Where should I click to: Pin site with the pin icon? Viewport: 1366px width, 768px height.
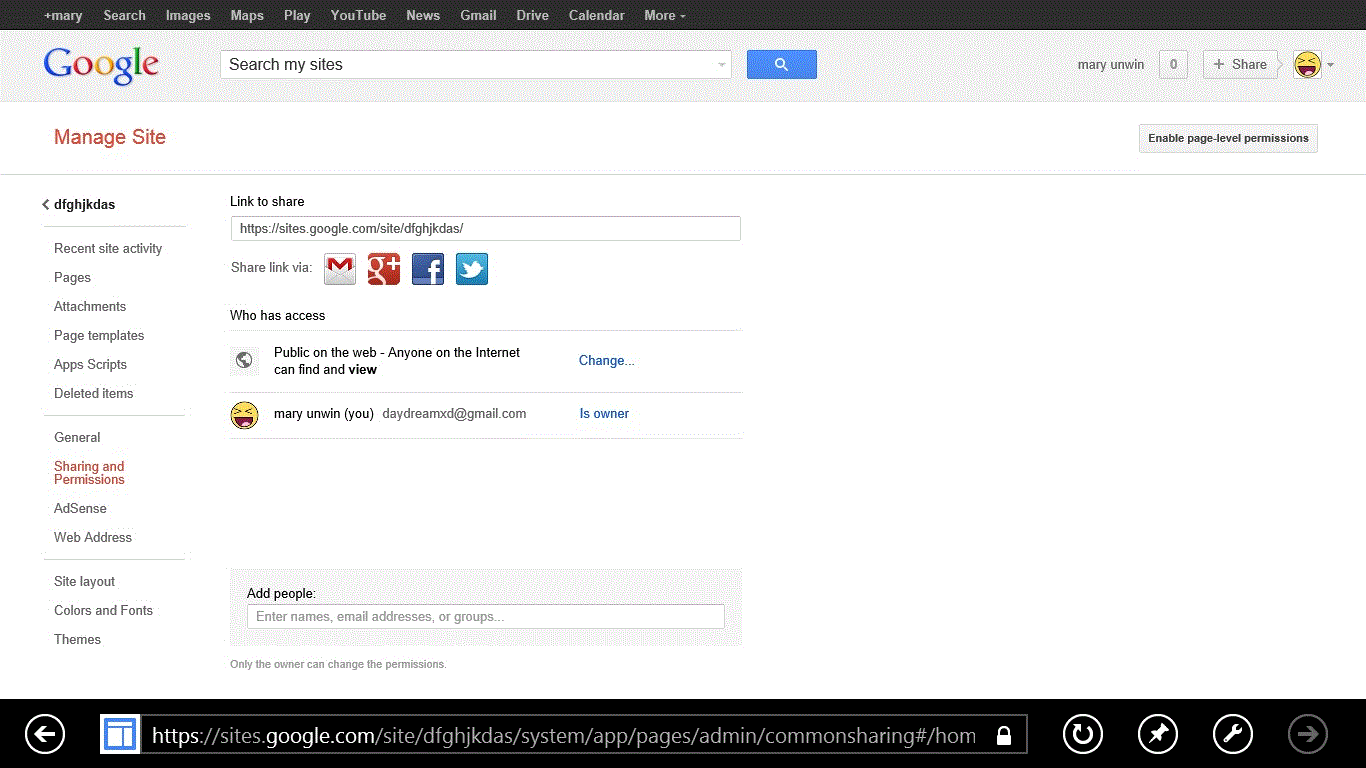[x=1158, y=735]
